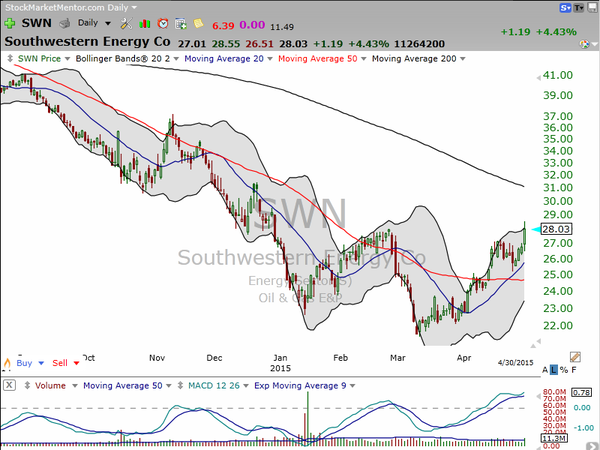Viewport: 600px width, 450px height.
Task: Click the +4.43% change at top right
Action: pyautogui.click(x=556, y=32)
